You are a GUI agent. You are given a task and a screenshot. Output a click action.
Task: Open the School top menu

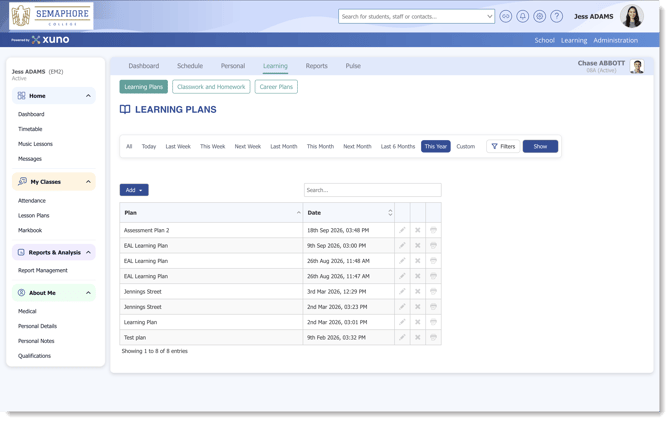pyautogui.click(x=544, y=40)
